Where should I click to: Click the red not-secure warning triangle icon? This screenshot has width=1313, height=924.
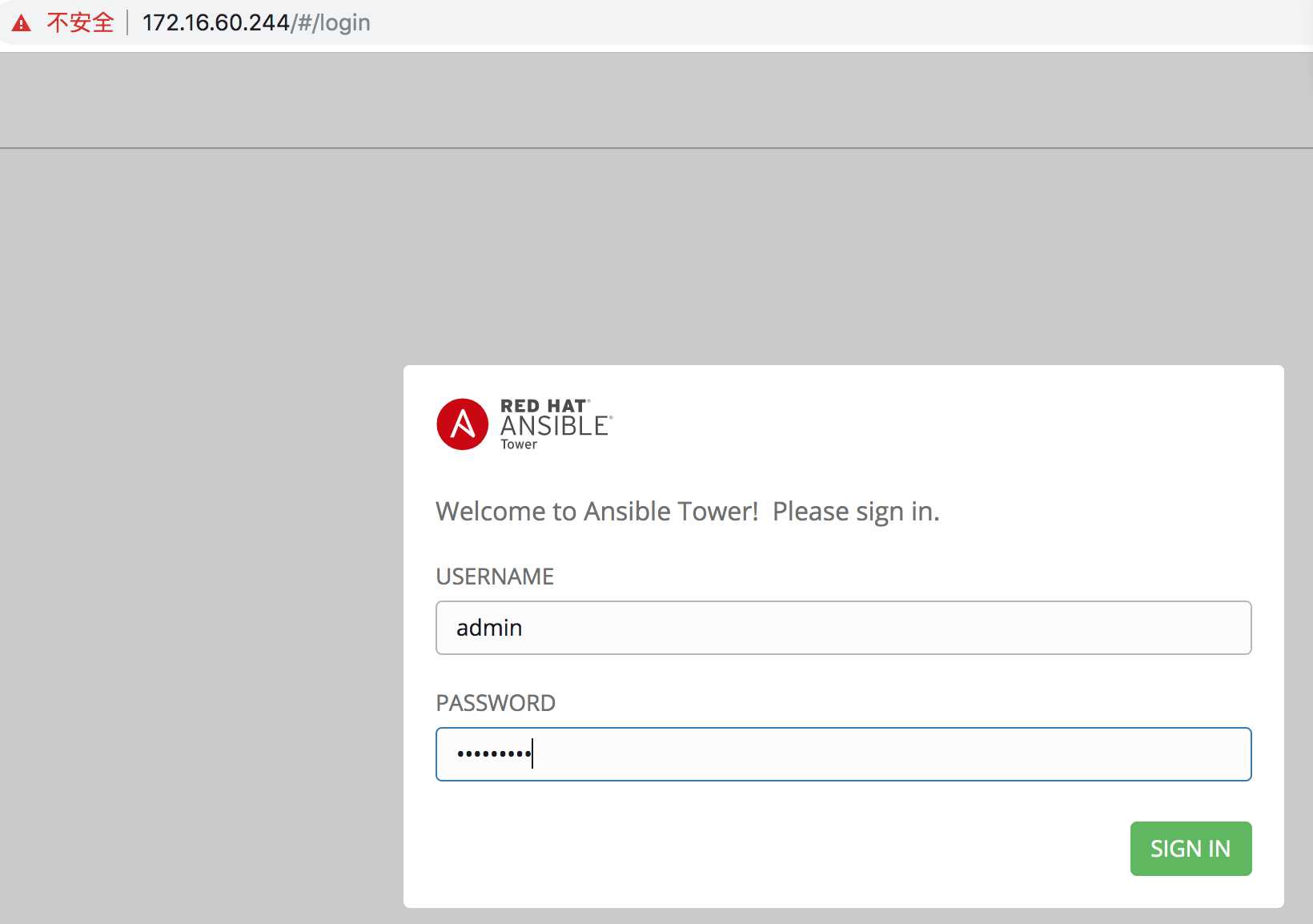(22, 23)
